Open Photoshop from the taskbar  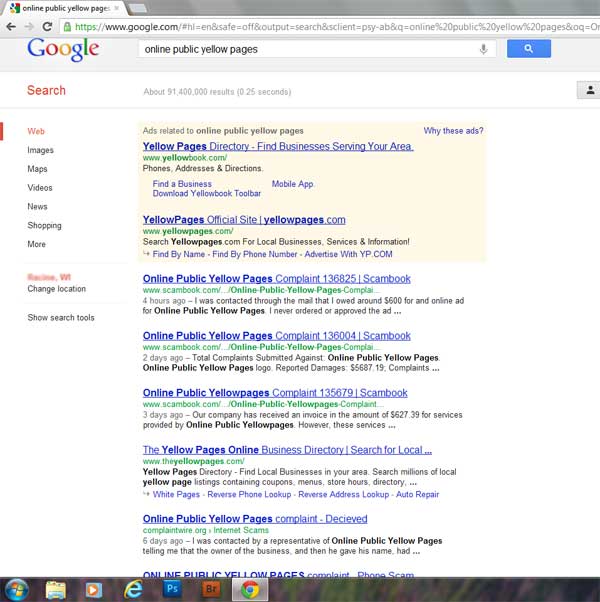172,589
